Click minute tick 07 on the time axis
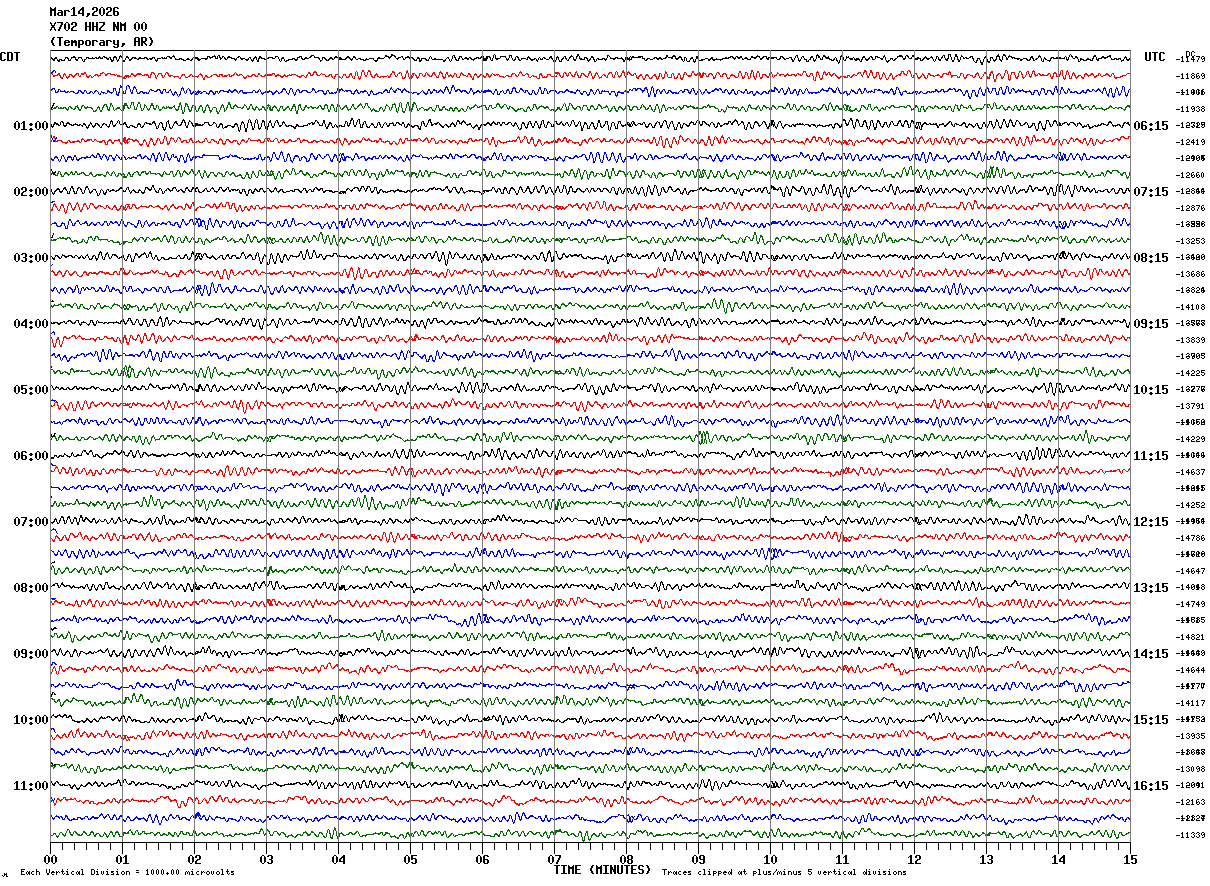Screen dimensions: 1210x886 pyautogui.click(x=554, y=859)
